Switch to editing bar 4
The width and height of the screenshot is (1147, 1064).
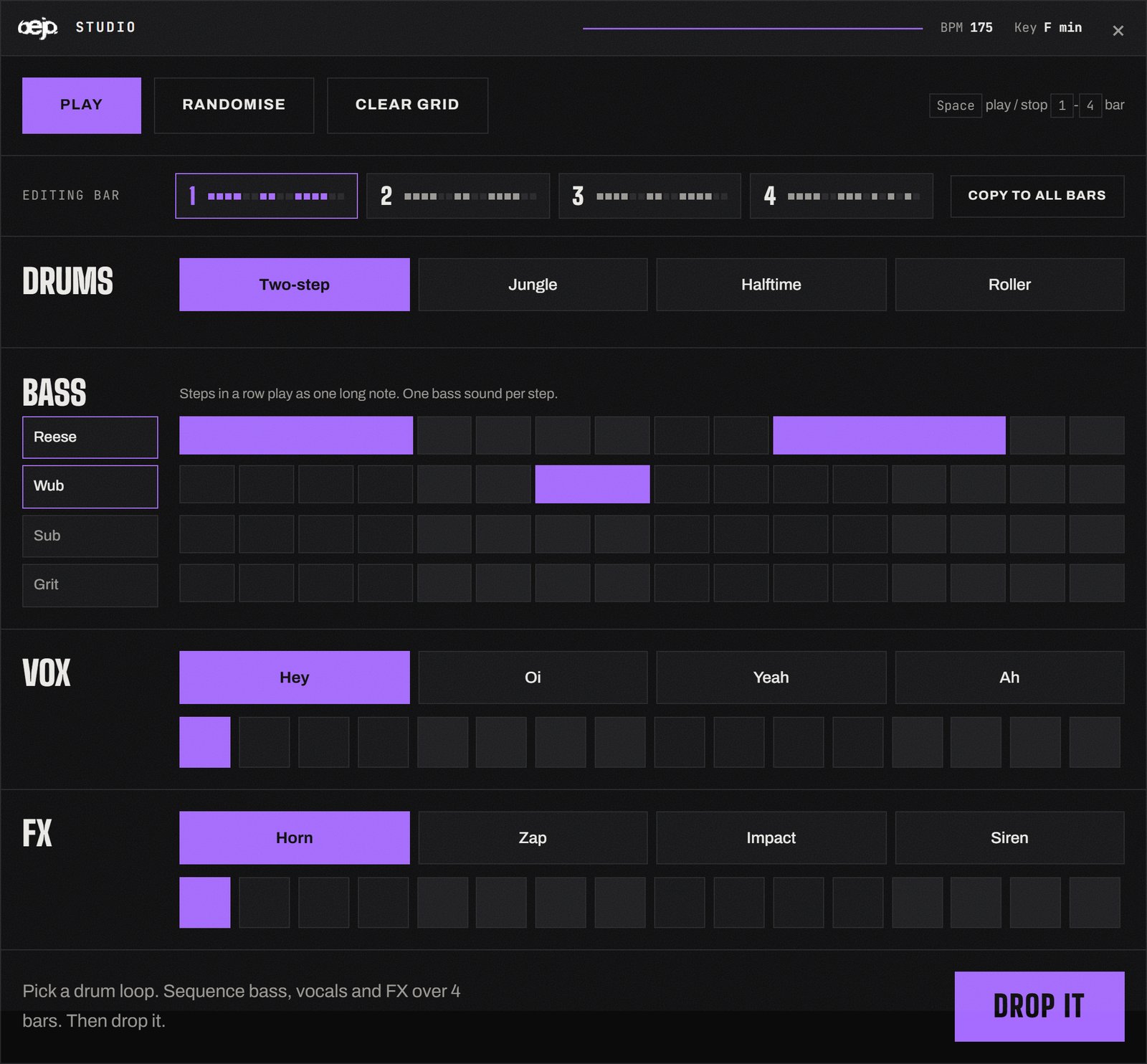coord(842,196)
